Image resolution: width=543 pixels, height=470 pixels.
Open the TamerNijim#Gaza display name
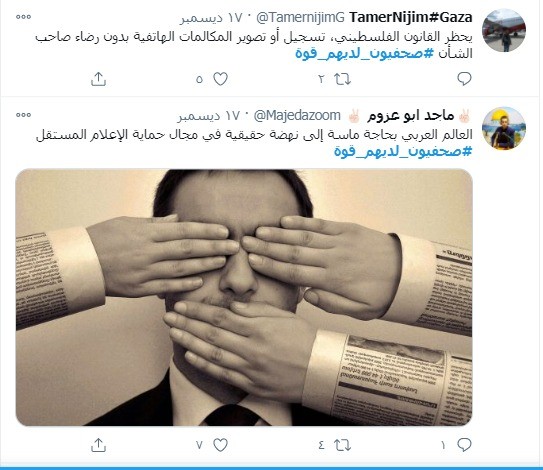coord(410,17)
